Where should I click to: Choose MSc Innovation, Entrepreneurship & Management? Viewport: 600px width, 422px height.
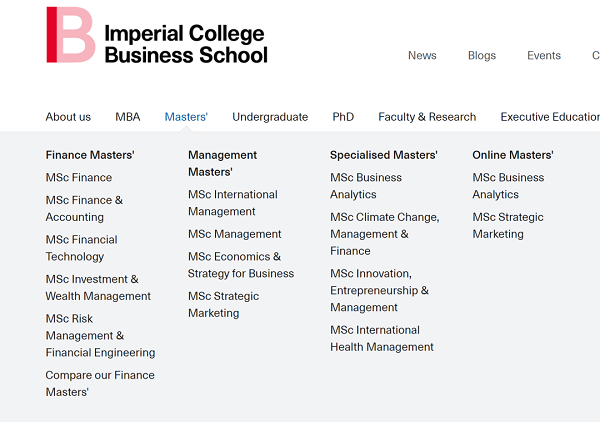[379, 290]
